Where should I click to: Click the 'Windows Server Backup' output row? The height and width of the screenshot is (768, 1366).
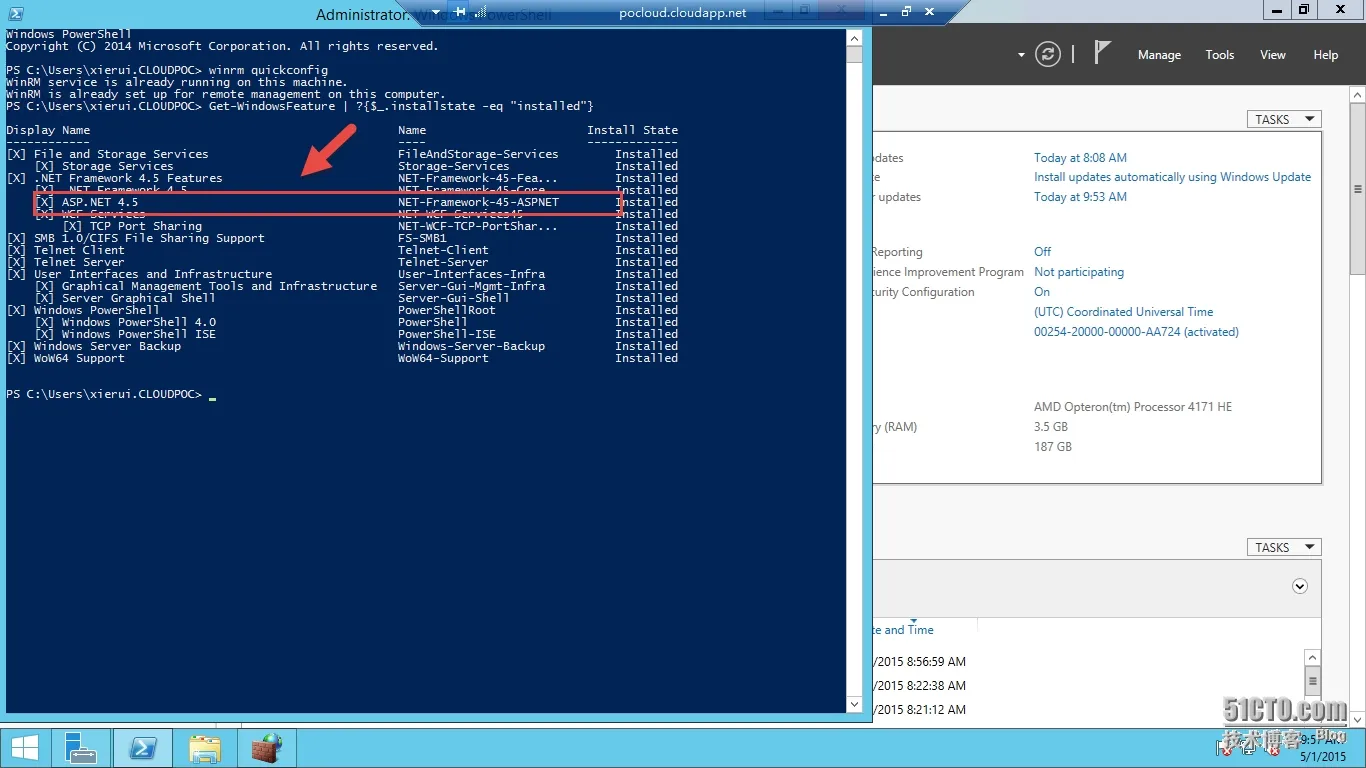(342, 346)
